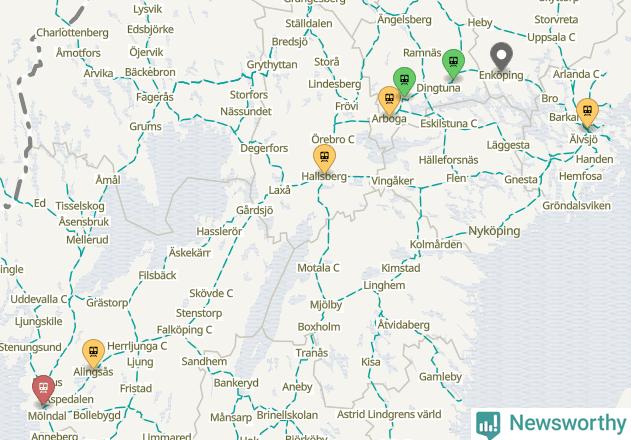631x440 pixels.
Task: Click the Charlottenberg station label
Action: tap(72, 33)
